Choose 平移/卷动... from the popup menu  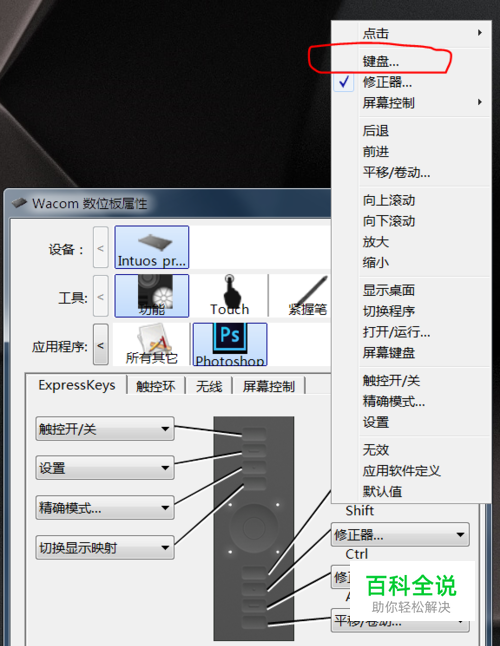tap(411, 172)
